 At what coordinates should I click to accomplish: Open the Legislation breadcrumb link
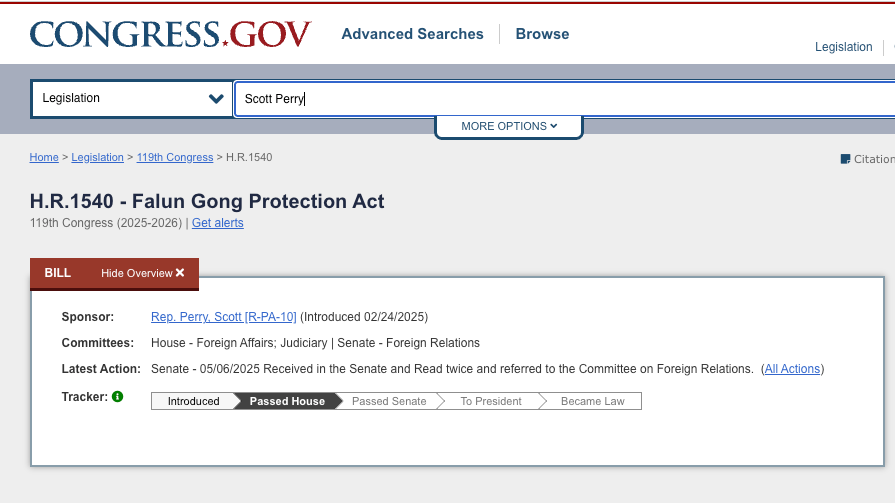pos(97,158)
